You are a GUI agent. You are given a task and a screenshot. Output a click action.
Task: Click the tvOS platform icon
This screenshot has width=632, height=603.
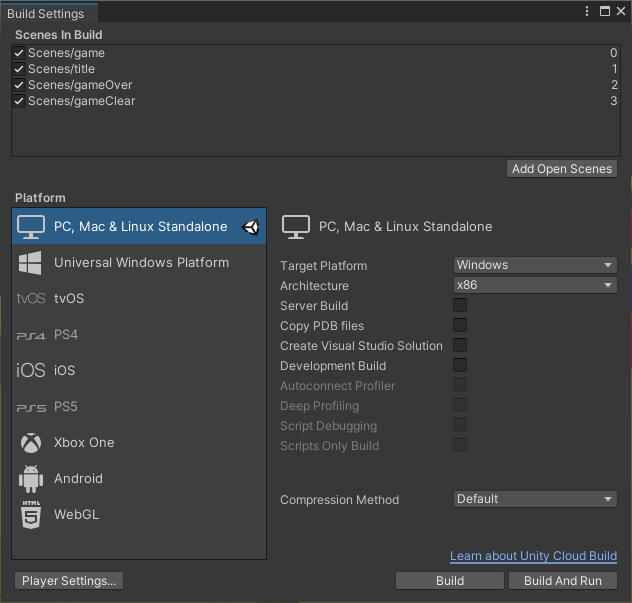(x=31, y=299)
